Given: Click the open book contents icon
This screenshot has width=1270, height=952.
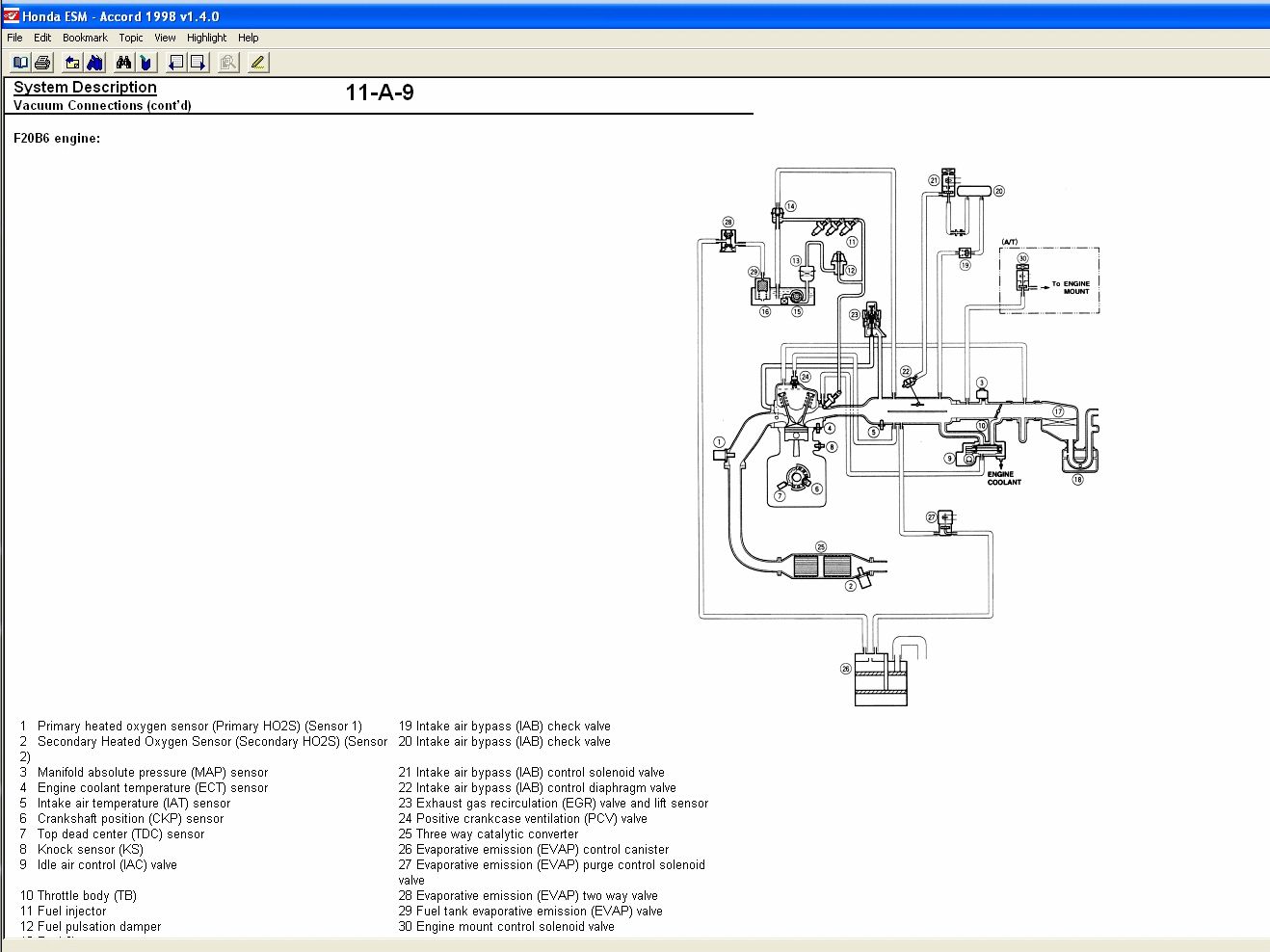Looking at the screenshot, I should pos(20,63).
